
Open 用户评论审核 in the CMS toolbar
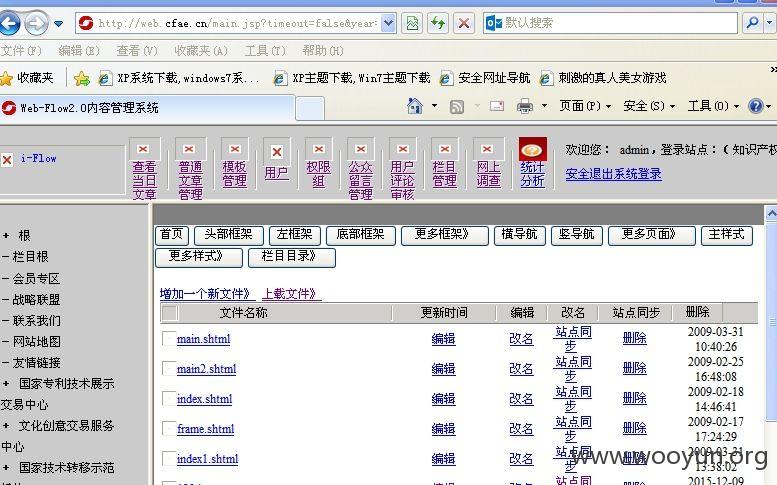tap(402, 169)
